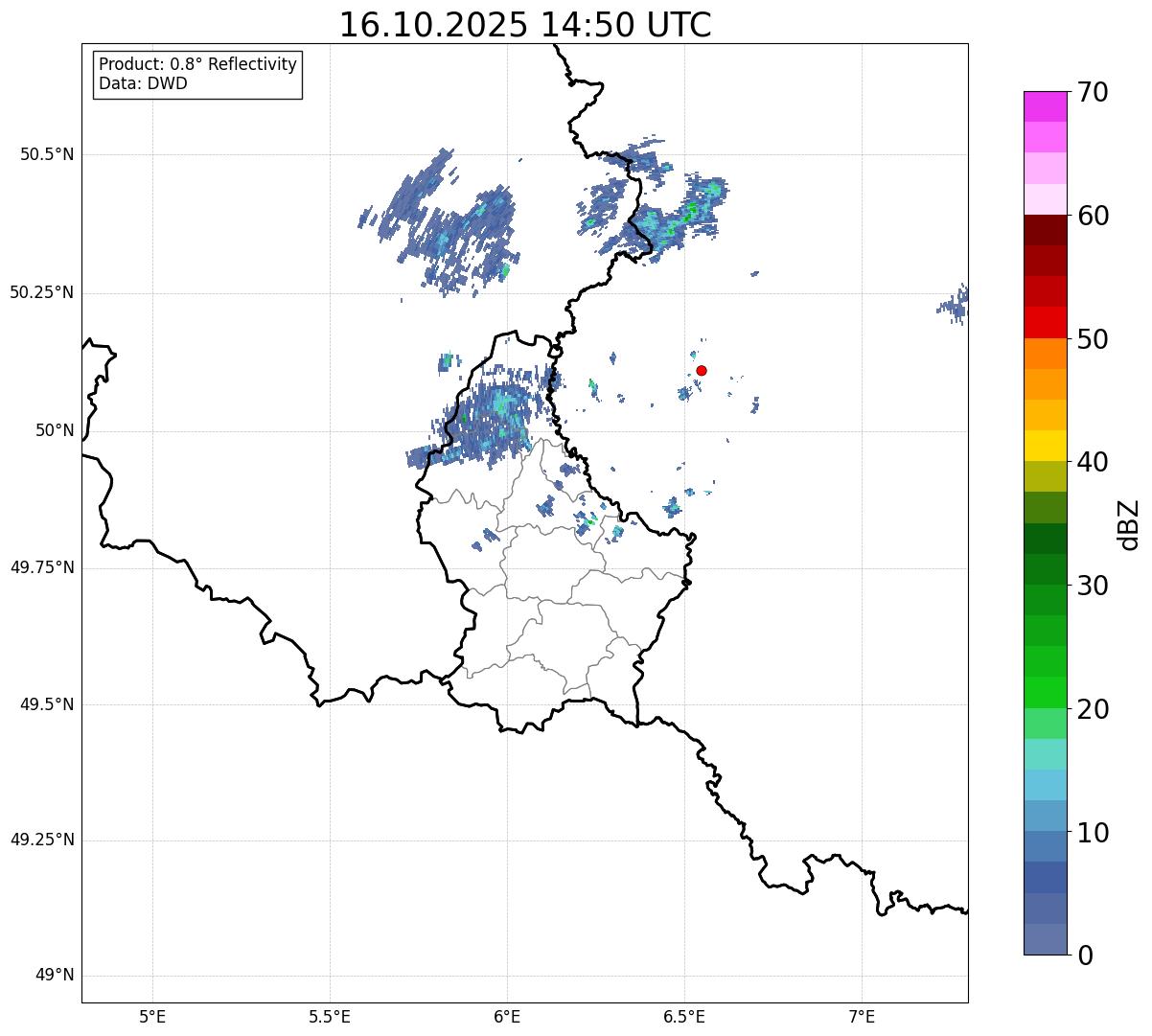1152x1036 pixels.
Task: Click the 5°E longitude label
Action: [x=153, y=1017]
